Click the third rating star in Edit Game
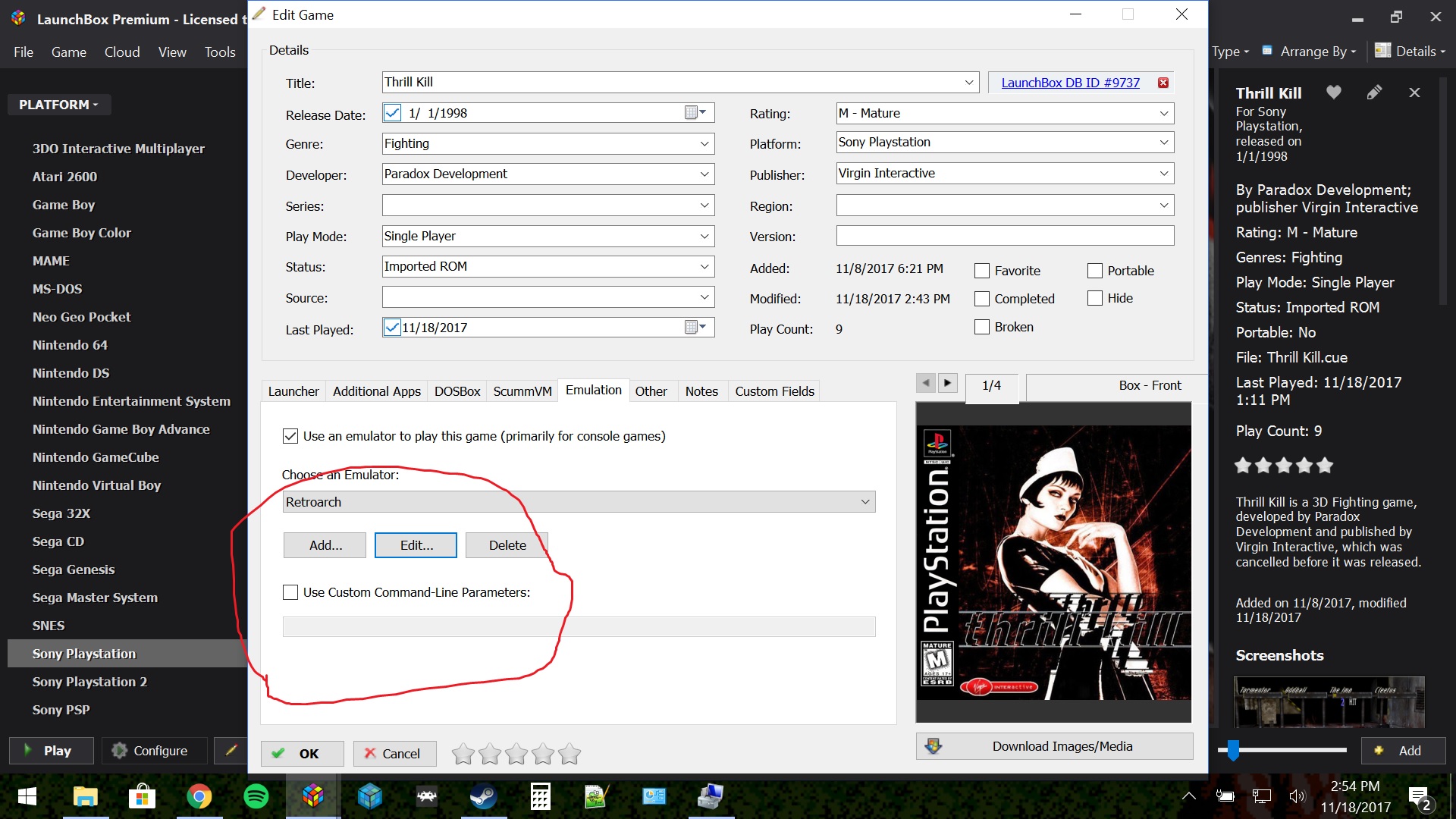Screen dimensions: 1456x819 (516, 754)
